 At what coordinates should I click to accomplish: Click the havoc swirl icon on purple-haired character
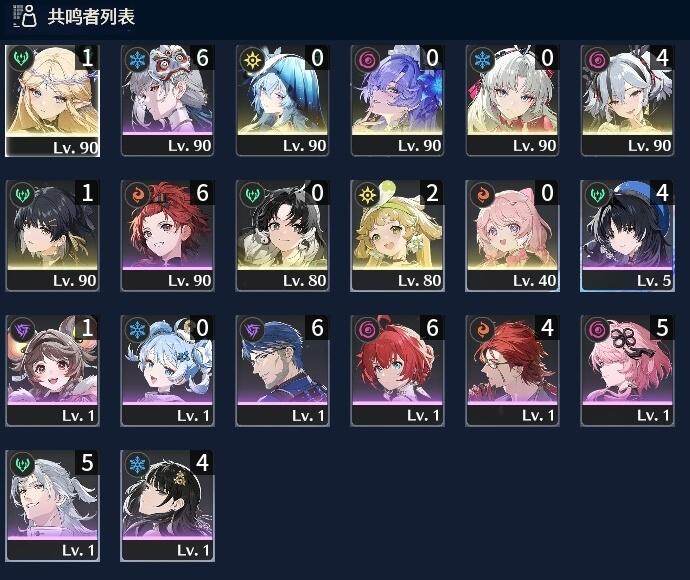pyautogui.click(x=367, y=59)
